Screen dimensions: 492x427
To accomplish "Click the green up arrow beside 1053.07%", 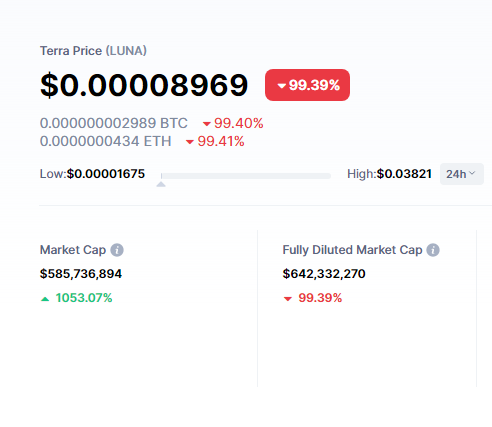I will point(45,299).
